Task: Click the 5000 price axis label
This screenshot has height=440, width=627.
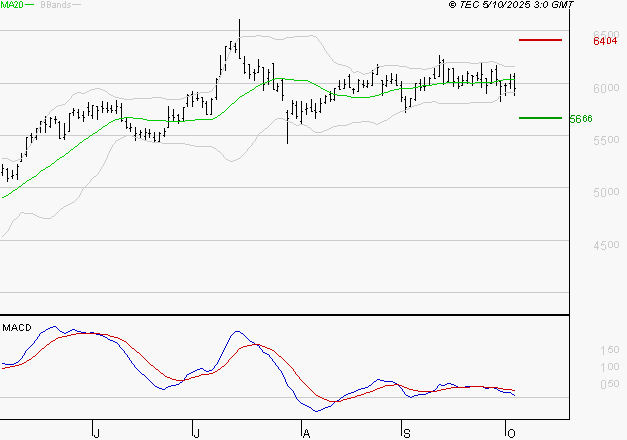Action: pyautogui.click(x=606, y=192)
